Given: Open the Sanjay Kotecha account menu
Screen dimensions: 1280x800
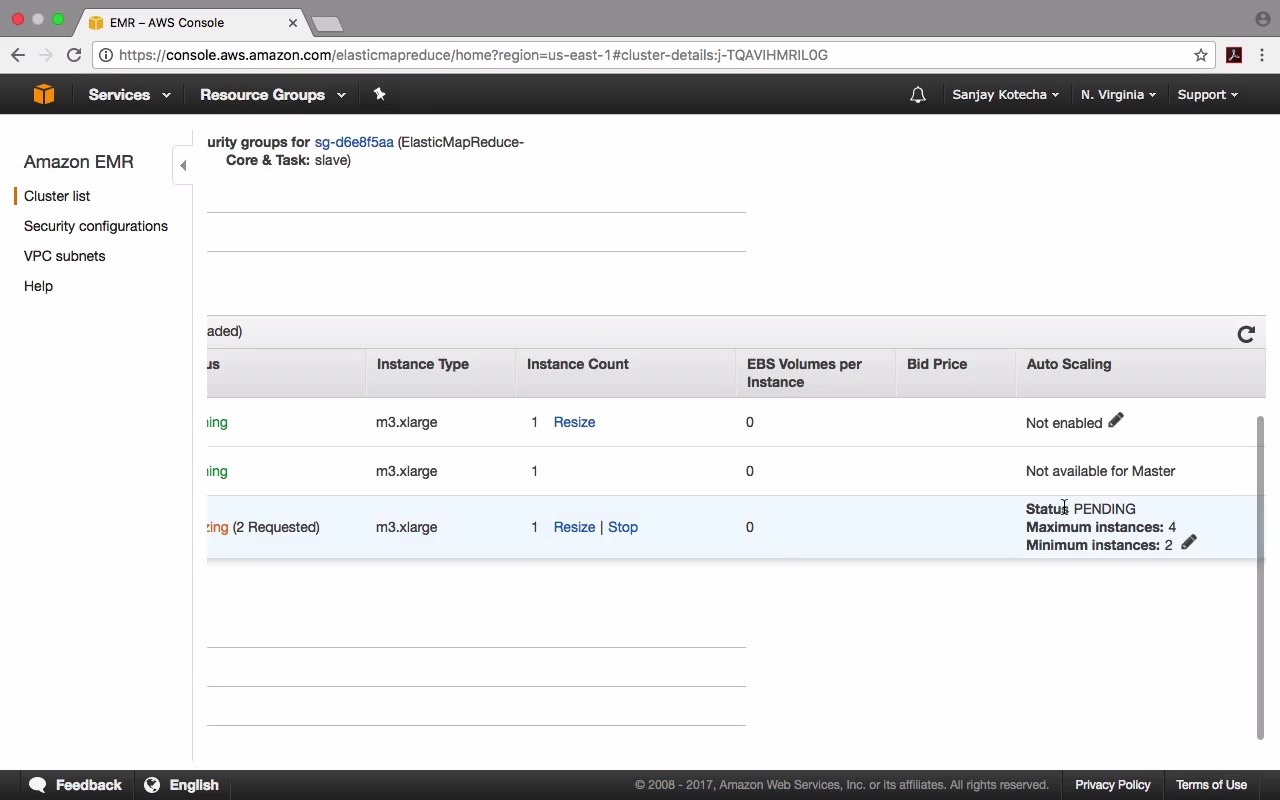Looking at the screenshot, I should coord(1005,95).
